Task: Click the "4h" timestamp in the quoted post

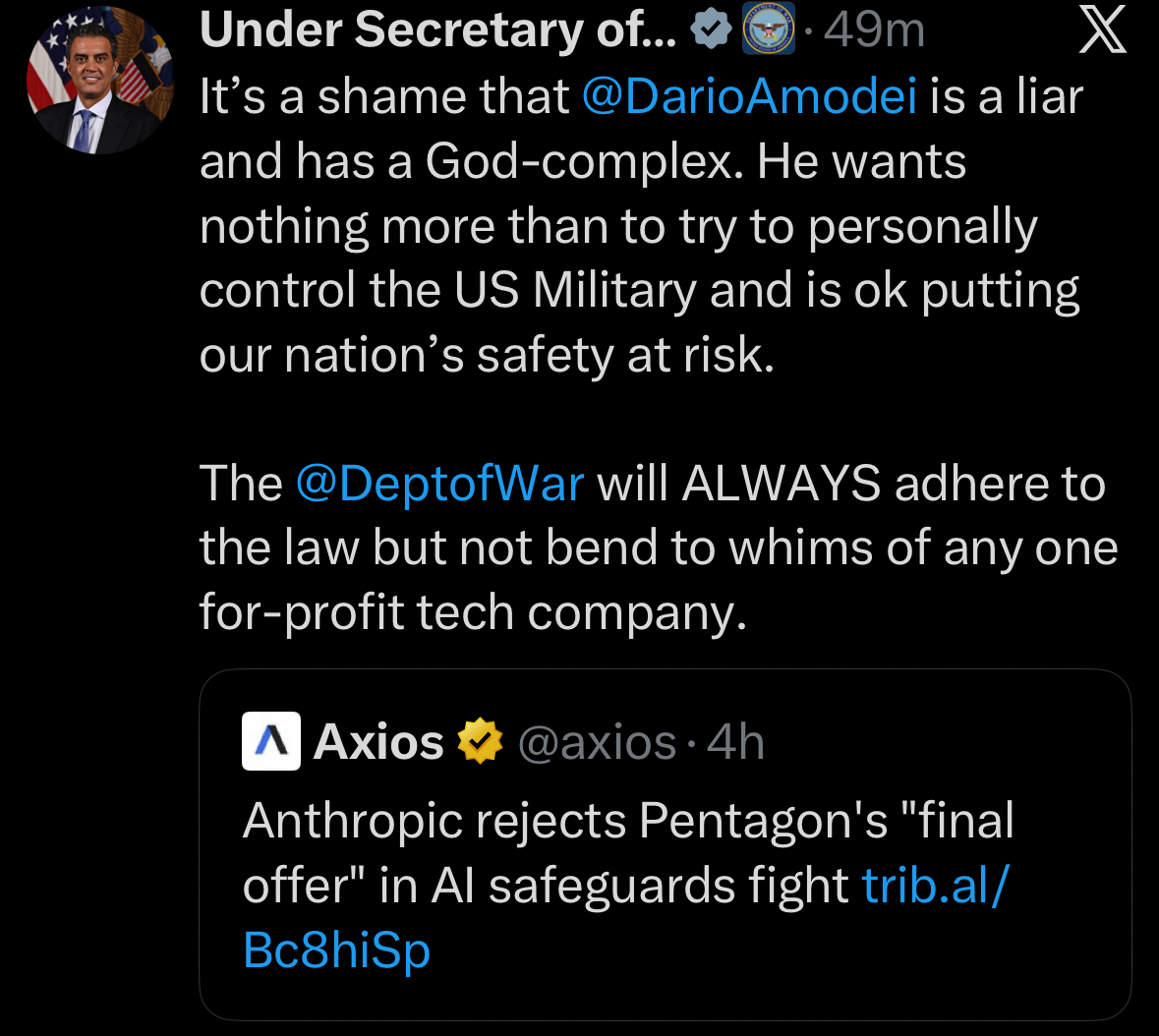Action: click(x=735, y=742)
